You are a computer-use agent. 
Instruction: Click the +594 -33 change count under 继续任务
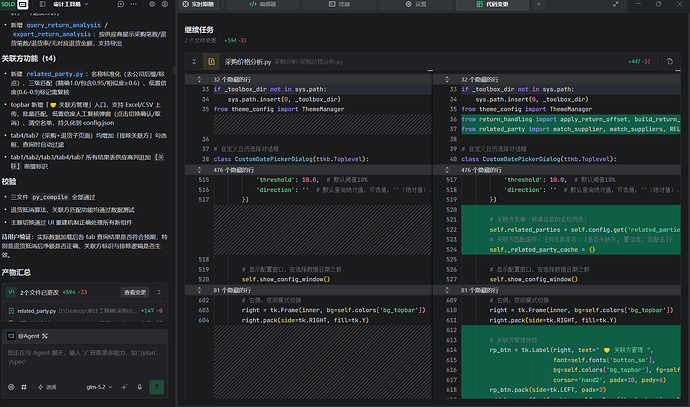point(235,40)
